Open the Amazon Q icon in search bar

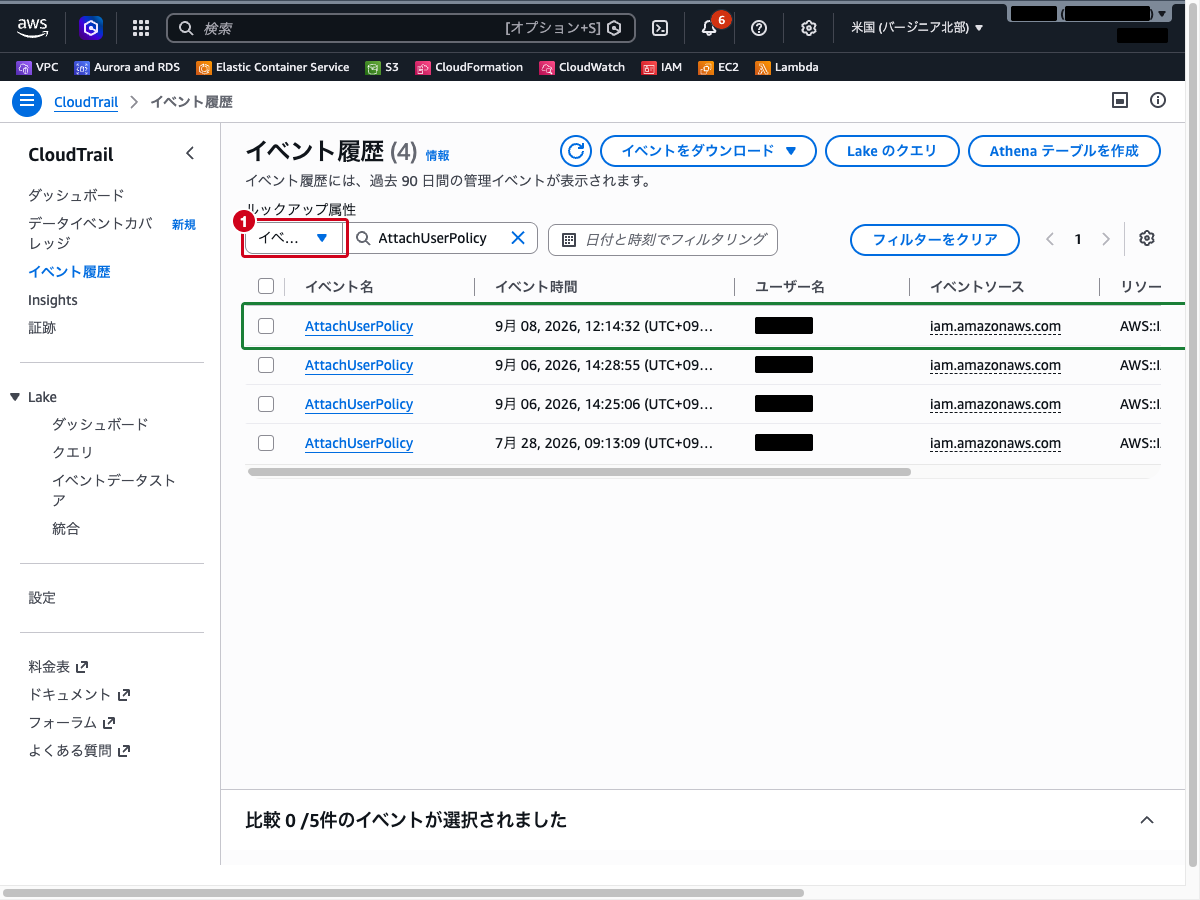[615, 28]
